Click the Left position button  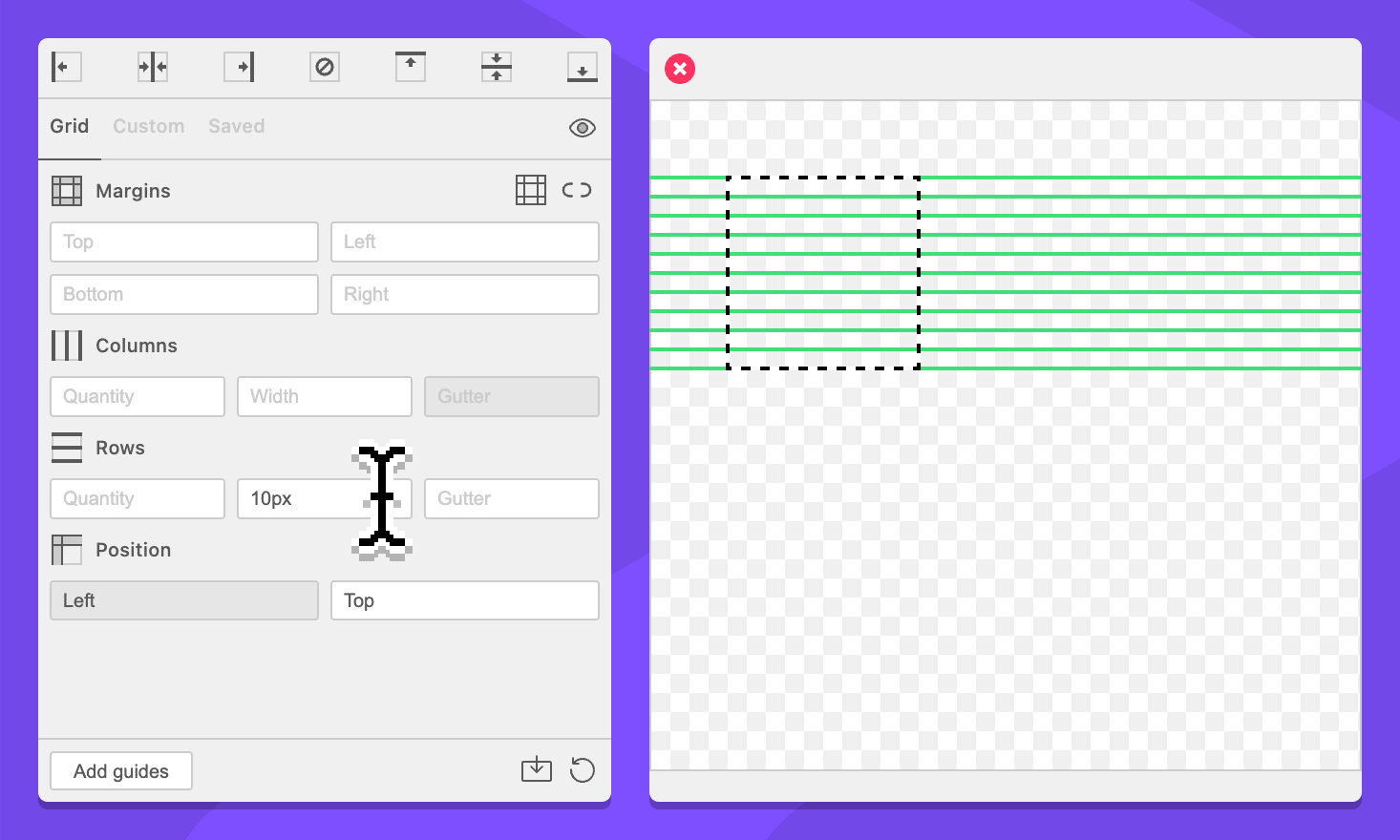[x=183, y=600]
